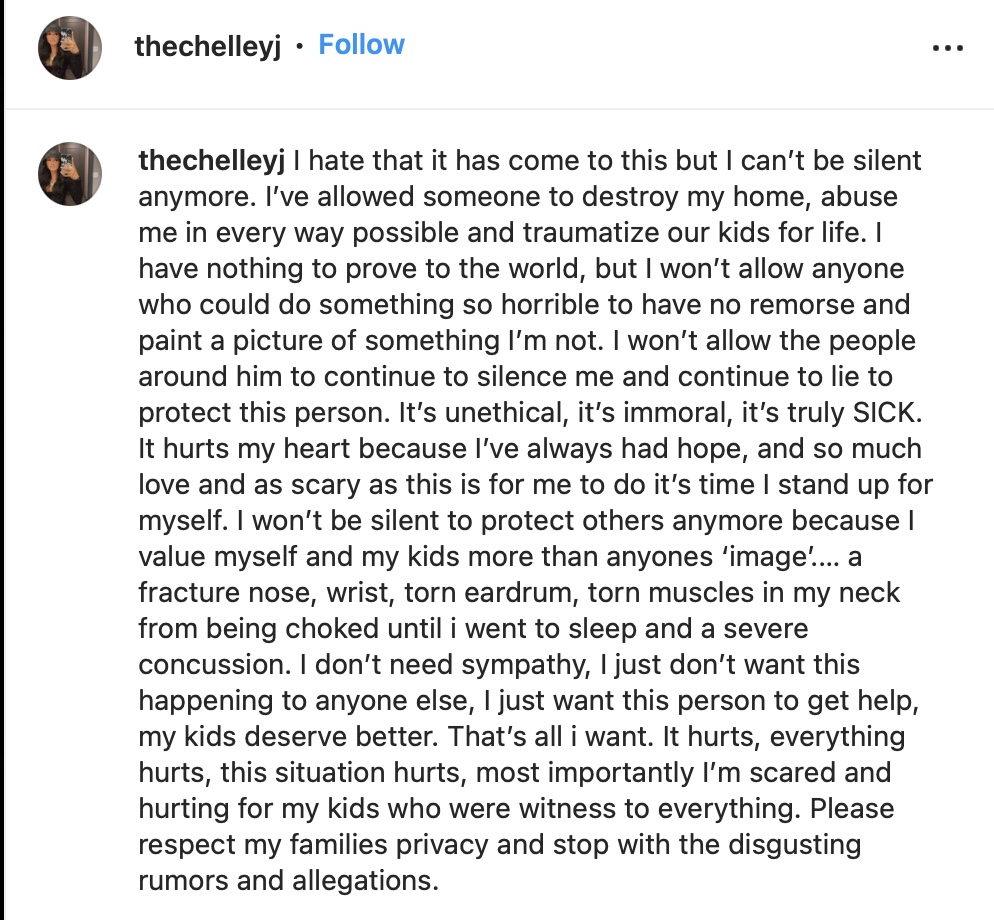Click the word 'concussion' in the caption

coord(211,665)
